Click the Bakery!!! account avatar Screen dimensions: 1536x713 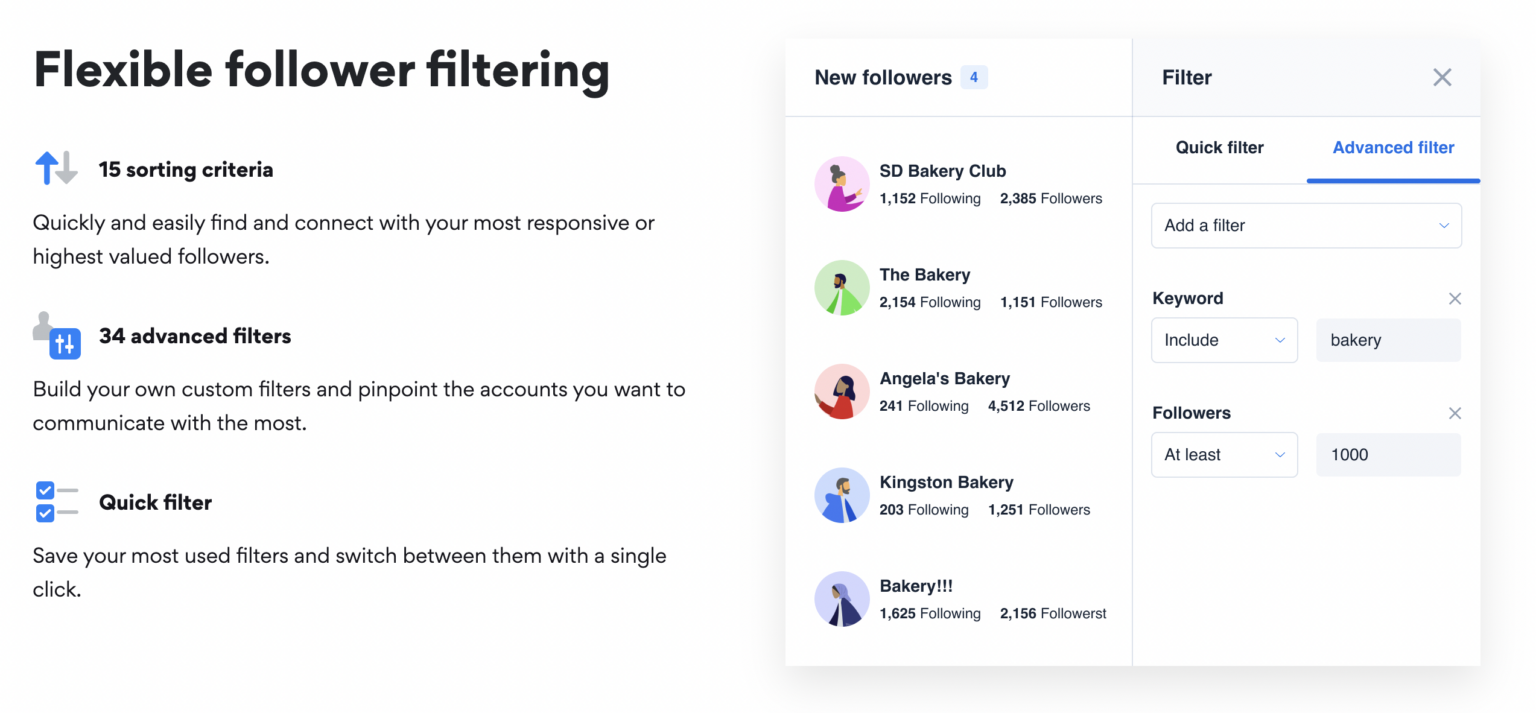point(841,599)
